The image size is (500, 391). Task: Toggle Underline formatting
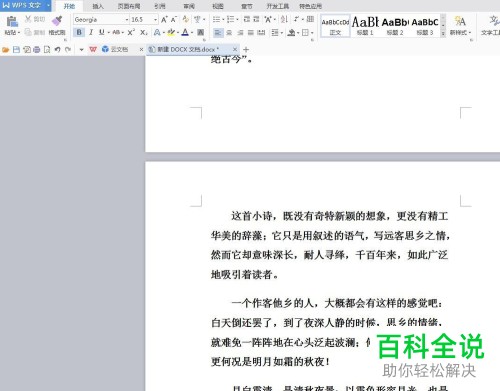click(x=101, y=32)
